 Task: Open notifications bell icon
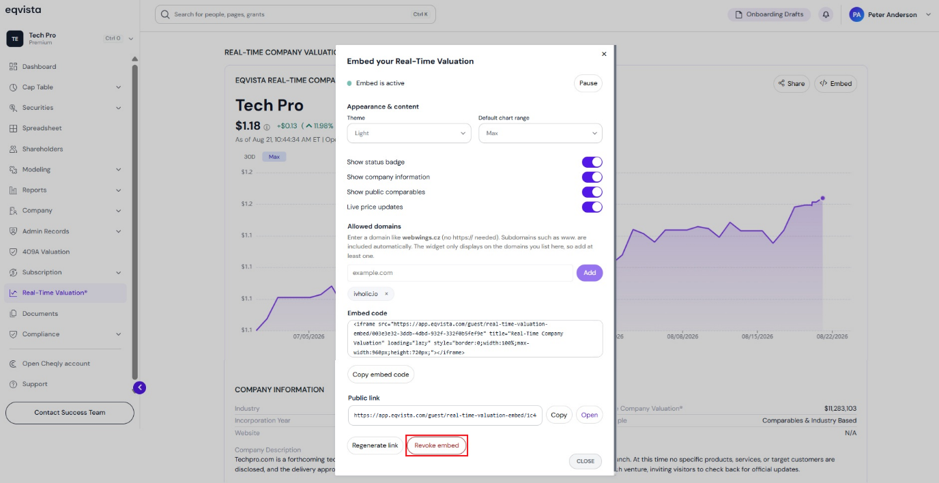[826, 14]
